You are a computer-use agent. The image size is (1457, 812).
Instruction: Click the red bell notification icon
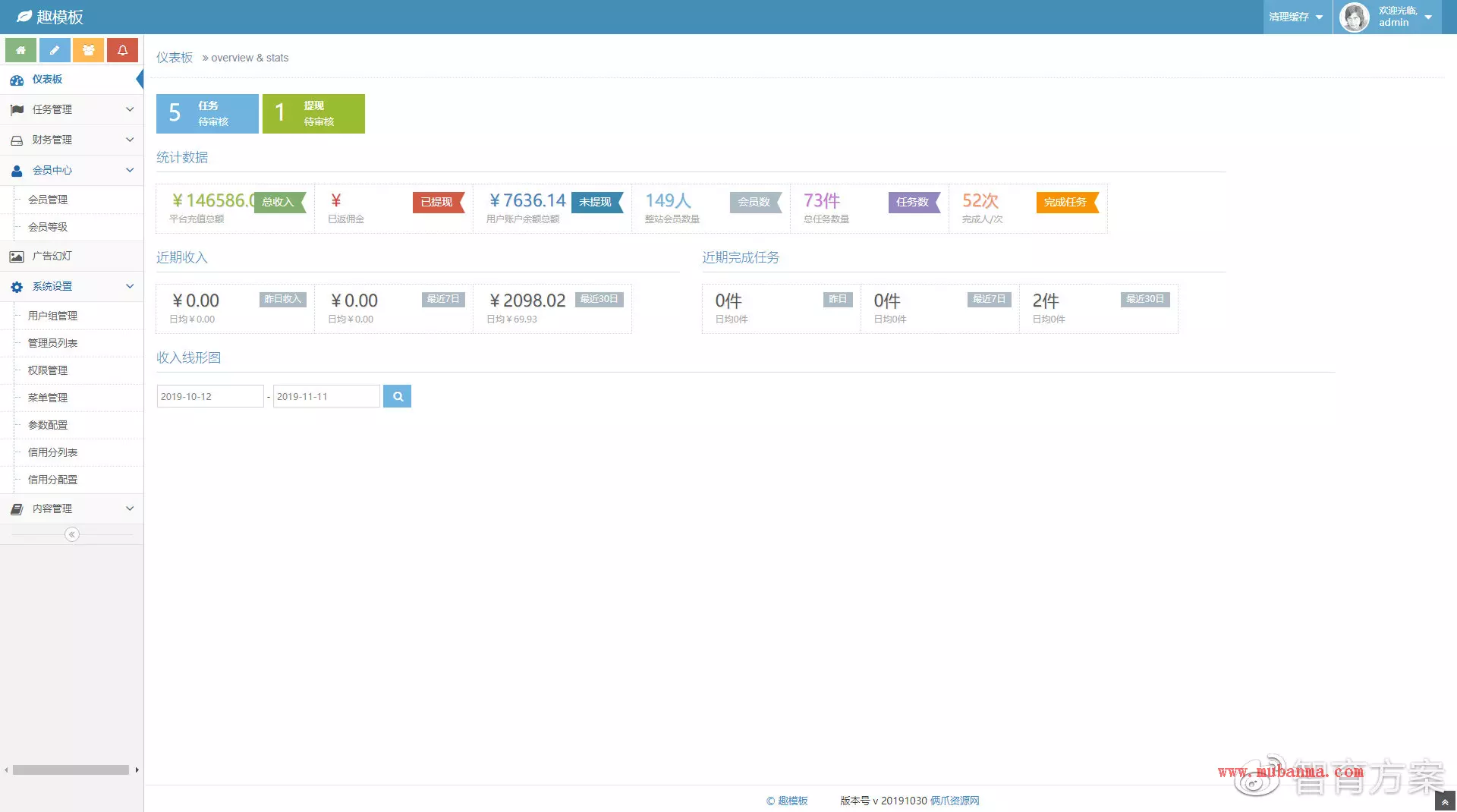click(x=122, y=50)
